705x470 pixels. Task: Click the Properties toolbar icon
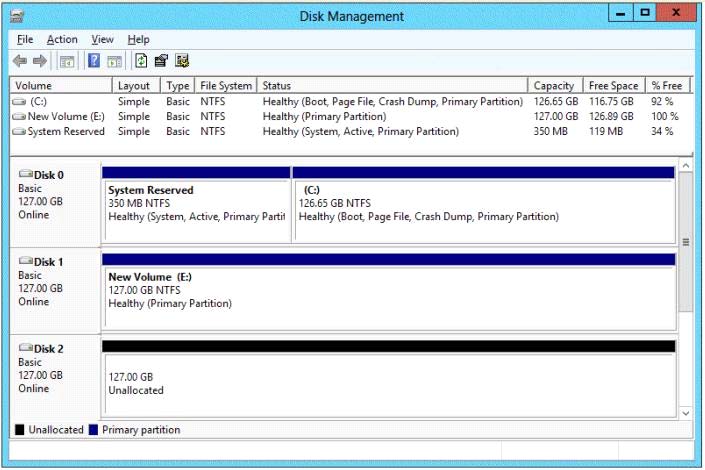[161, 61]
